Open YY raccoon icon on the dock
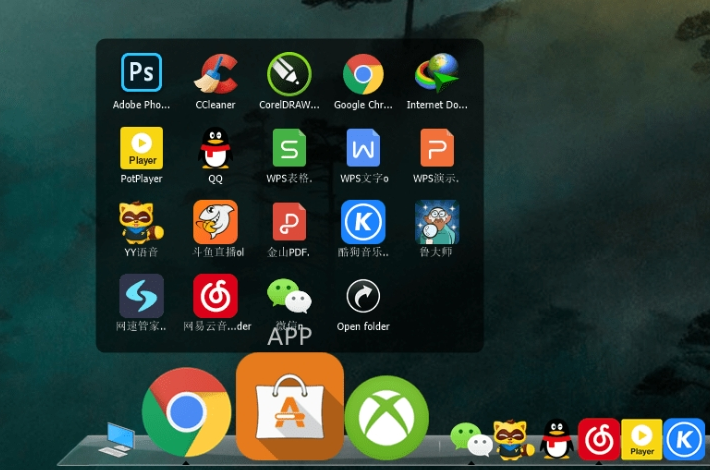 click(513, 439)
